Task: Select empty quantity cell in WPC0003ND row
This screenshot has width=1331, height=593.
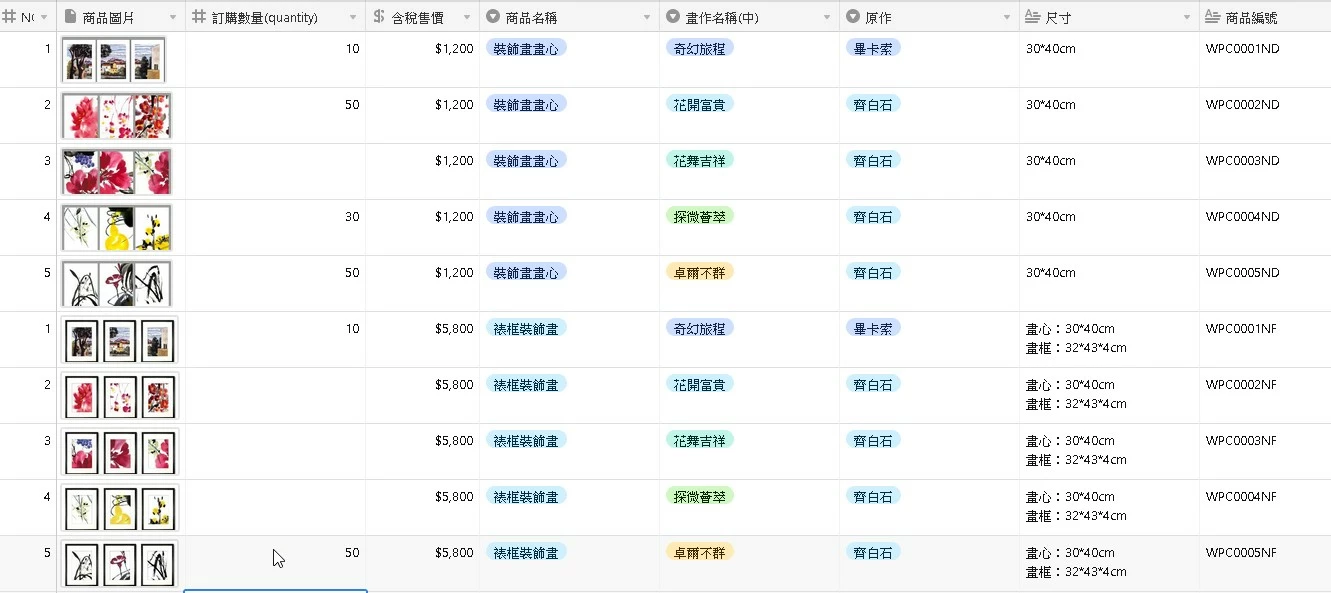Action: (275, 172)
